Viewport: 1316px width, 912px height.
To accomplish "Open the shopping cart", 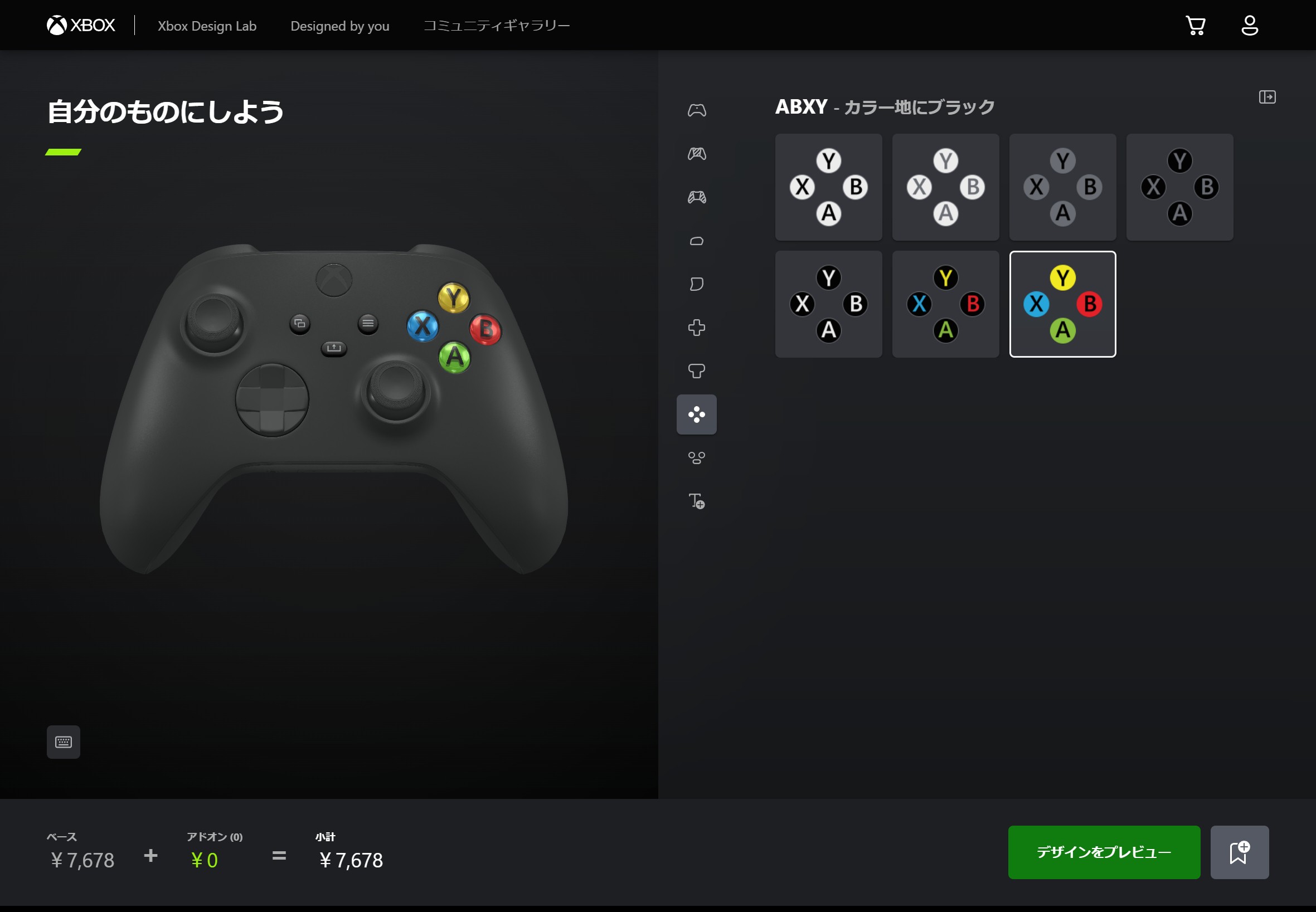I will (1196, 26).
